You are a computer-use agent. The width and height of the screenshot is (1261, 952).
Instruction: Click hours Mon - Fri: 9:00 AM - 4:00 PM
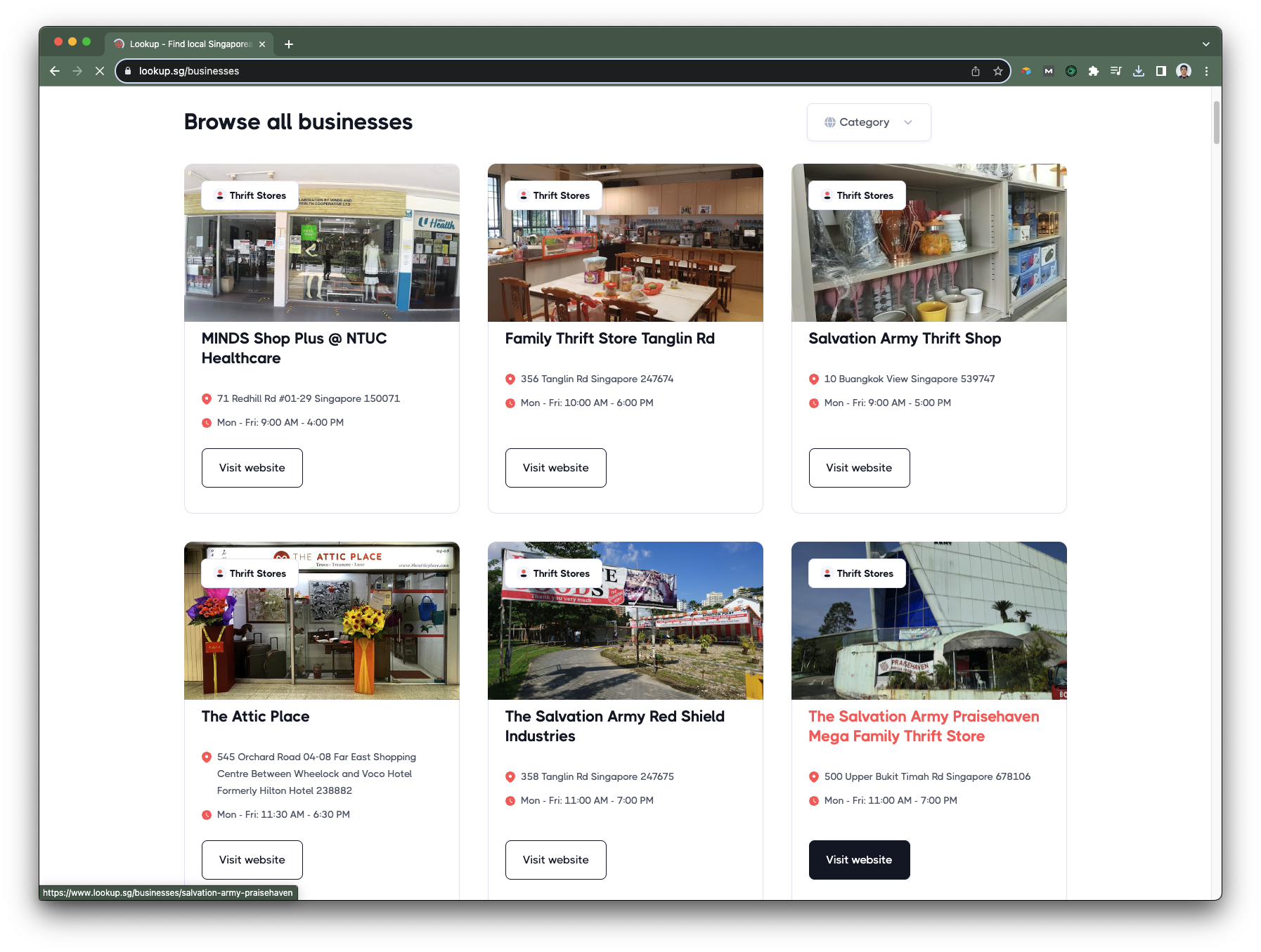pyautogui.click(x=280, y=423)
